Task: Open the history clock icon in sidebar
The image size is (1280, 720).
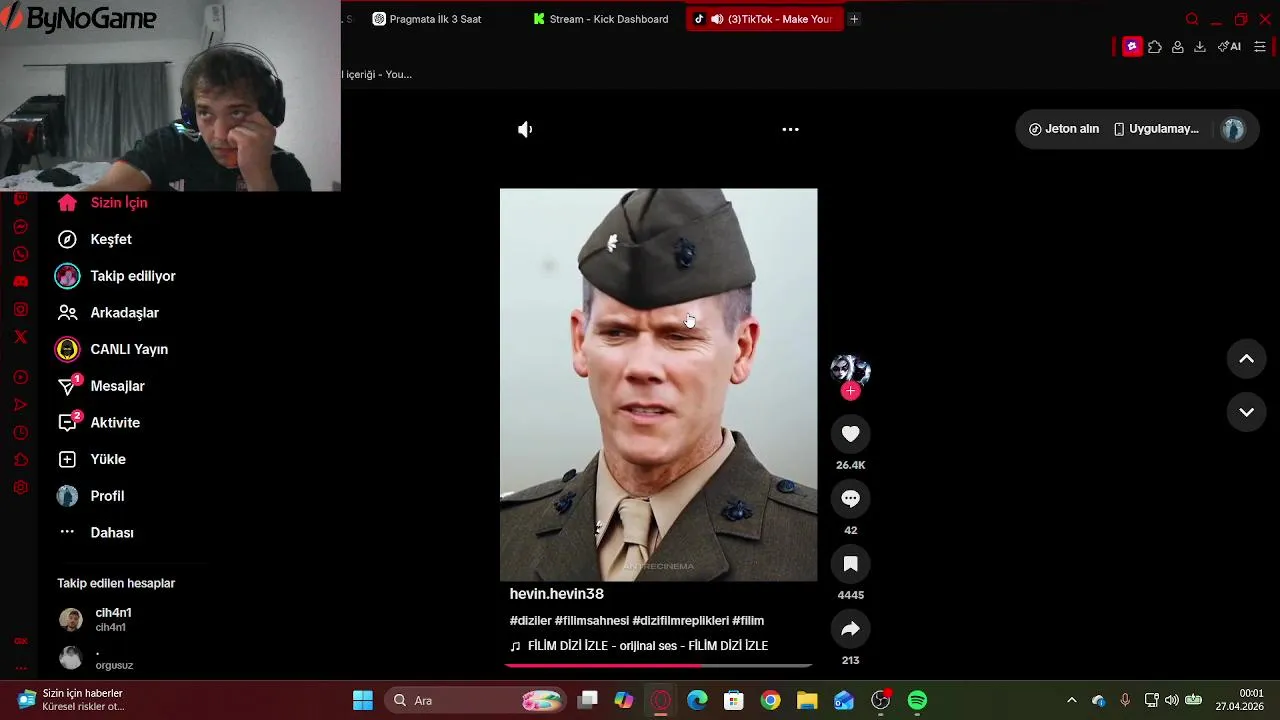Action: pos(20,433)
